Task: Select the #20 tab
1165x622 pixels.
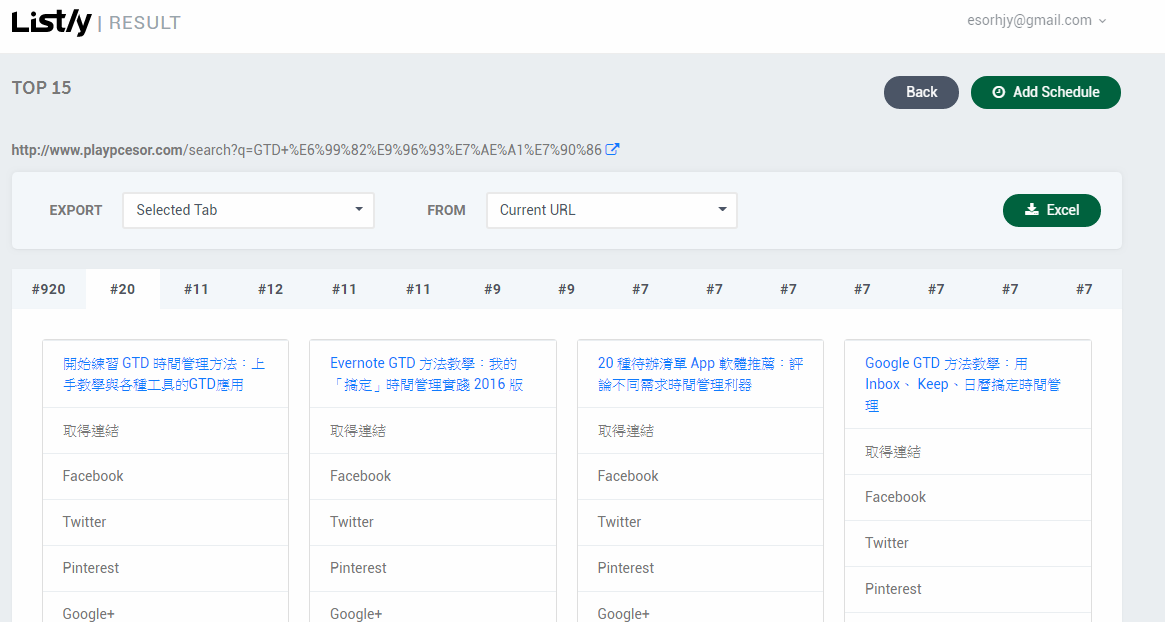Action: [x=123, y=289]
